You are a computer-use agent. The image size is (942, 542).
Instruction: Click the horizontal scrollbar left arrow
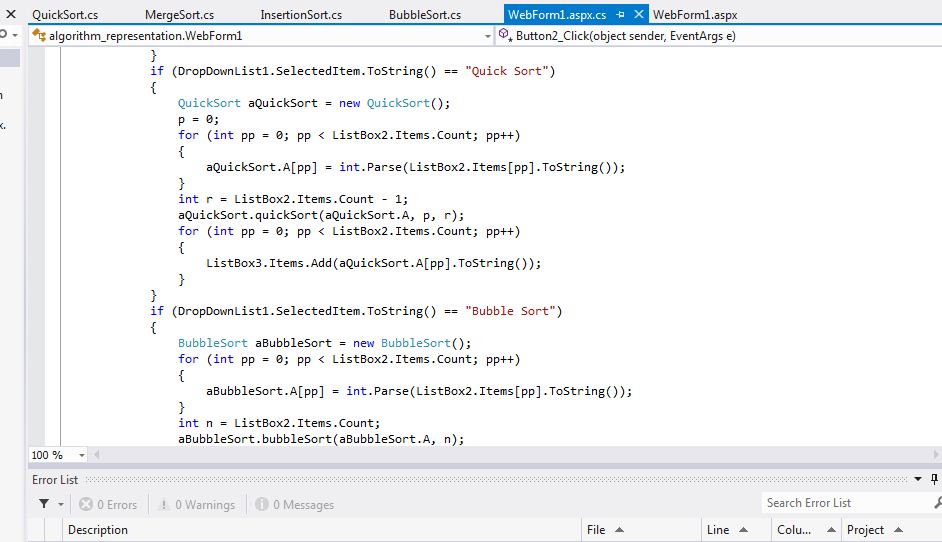[97, 455]
